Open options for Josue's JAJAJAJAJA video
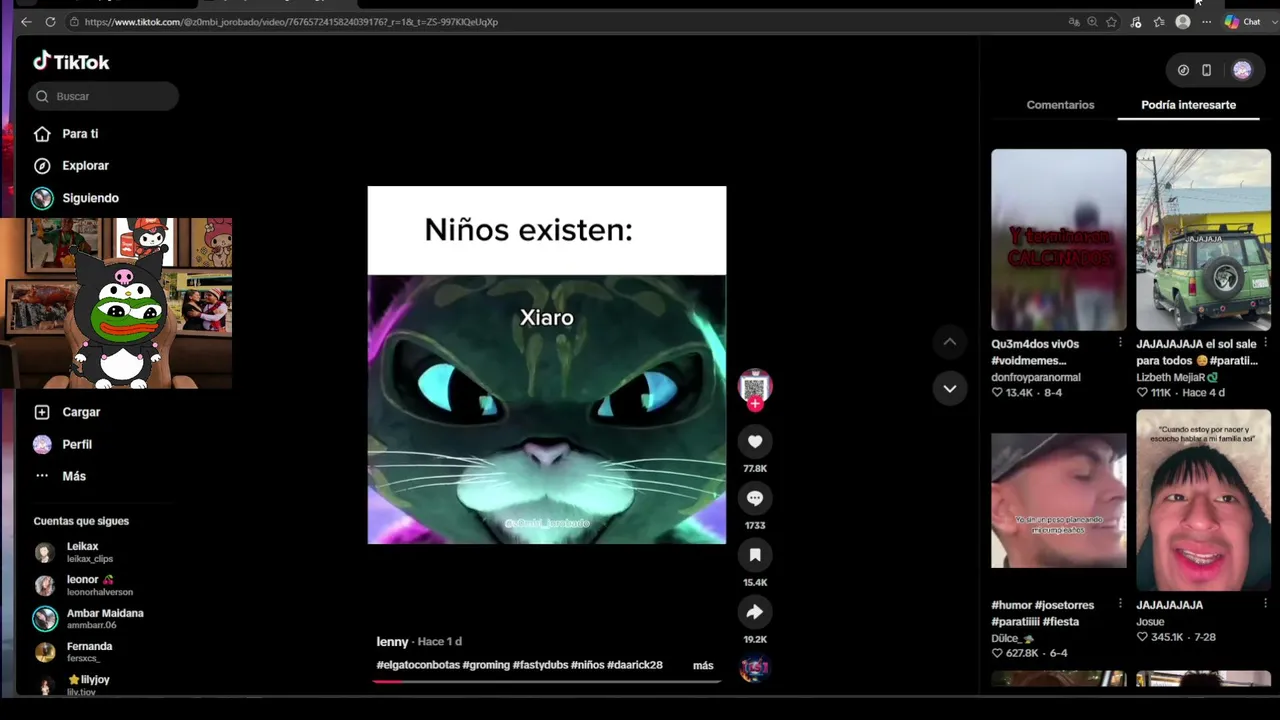The image size is (1280, 720). coord(1265,604)
